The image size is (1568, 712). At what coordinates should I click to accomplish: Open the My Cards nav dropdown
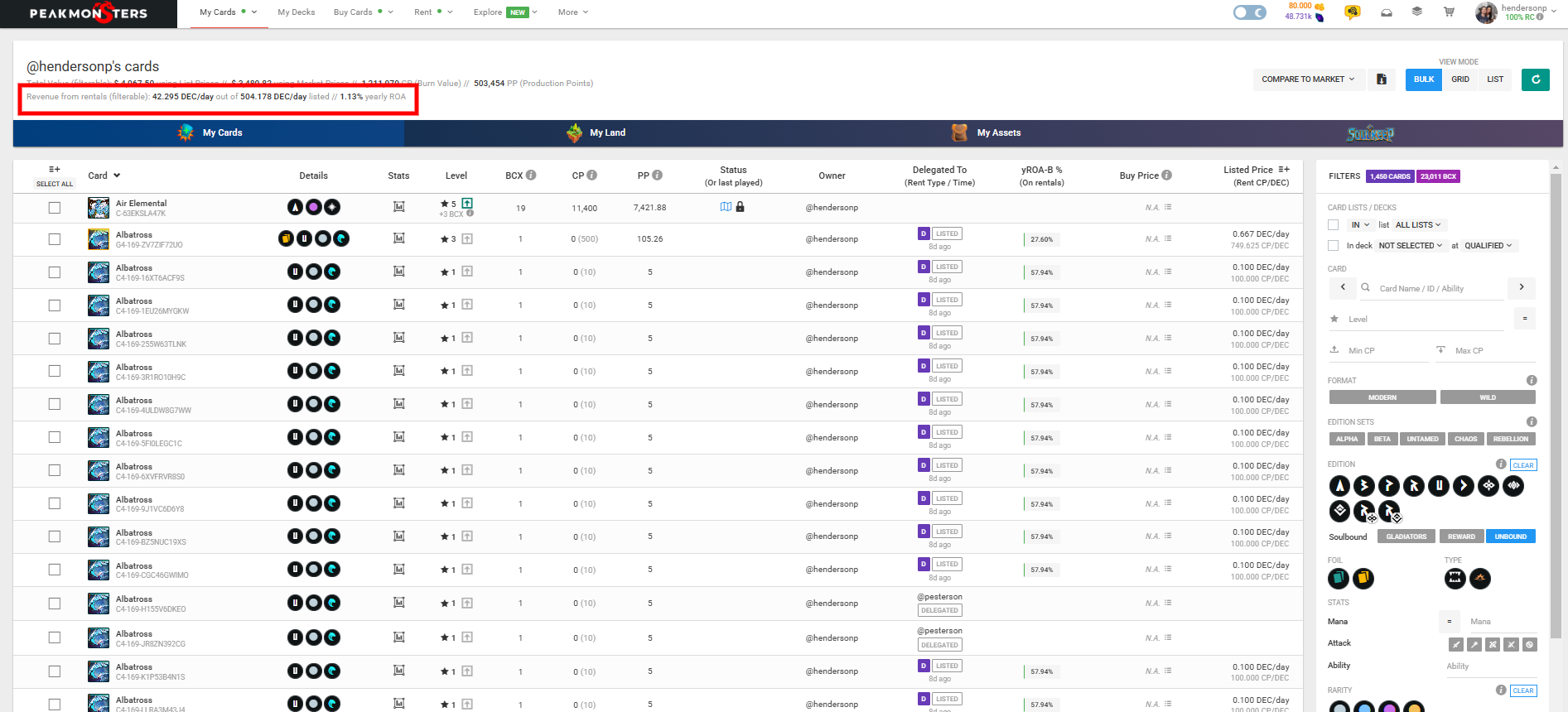(x=229, y=12)
